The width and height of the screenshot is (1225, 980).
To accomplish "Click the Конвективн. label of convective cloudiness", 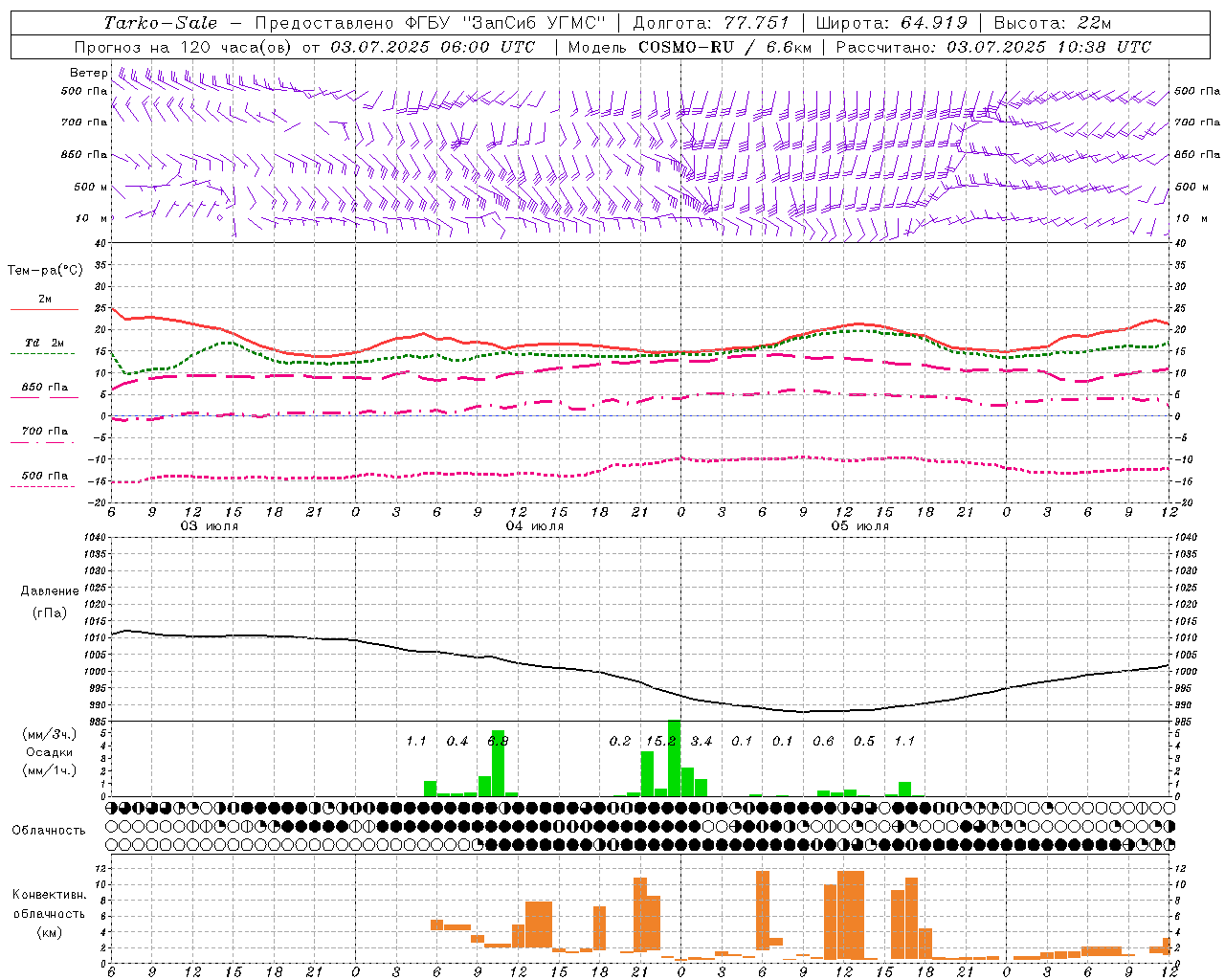I will coord(49,895).
